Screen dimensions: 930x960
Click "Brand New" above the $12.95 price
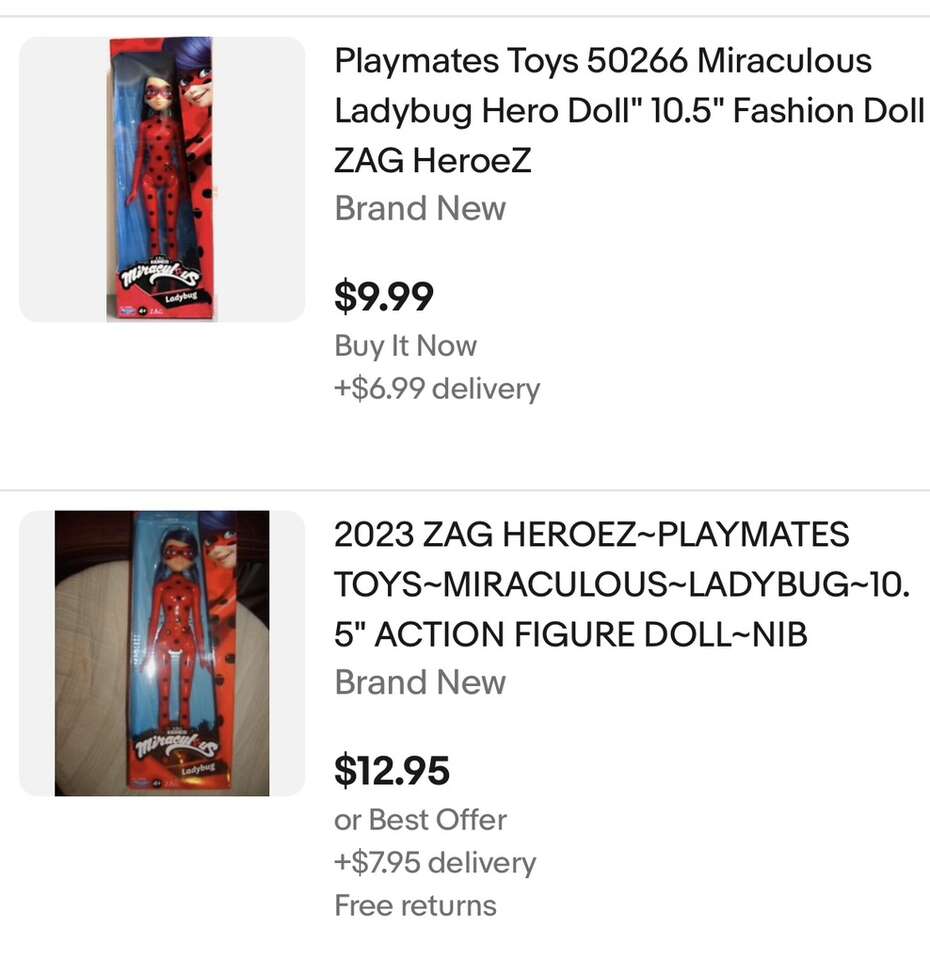click(x=420, y=683)
